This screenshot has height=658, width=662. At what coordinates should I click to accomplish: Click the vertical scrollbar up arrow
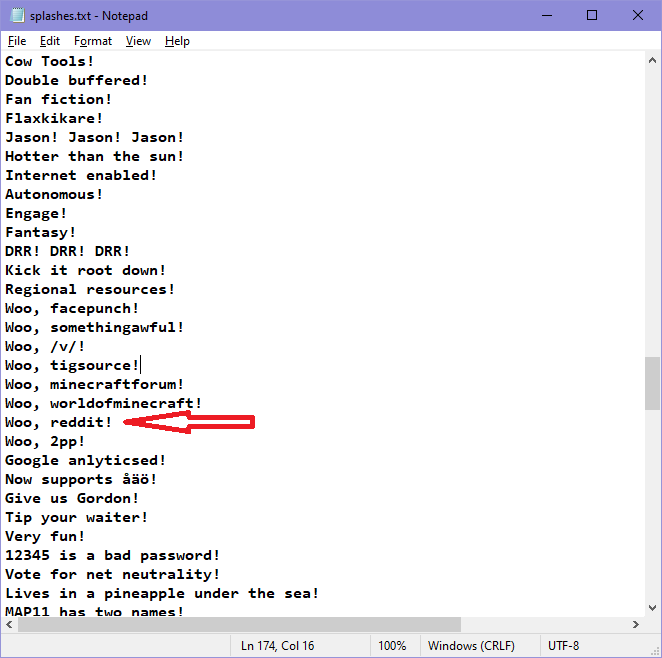pos(652,60)
